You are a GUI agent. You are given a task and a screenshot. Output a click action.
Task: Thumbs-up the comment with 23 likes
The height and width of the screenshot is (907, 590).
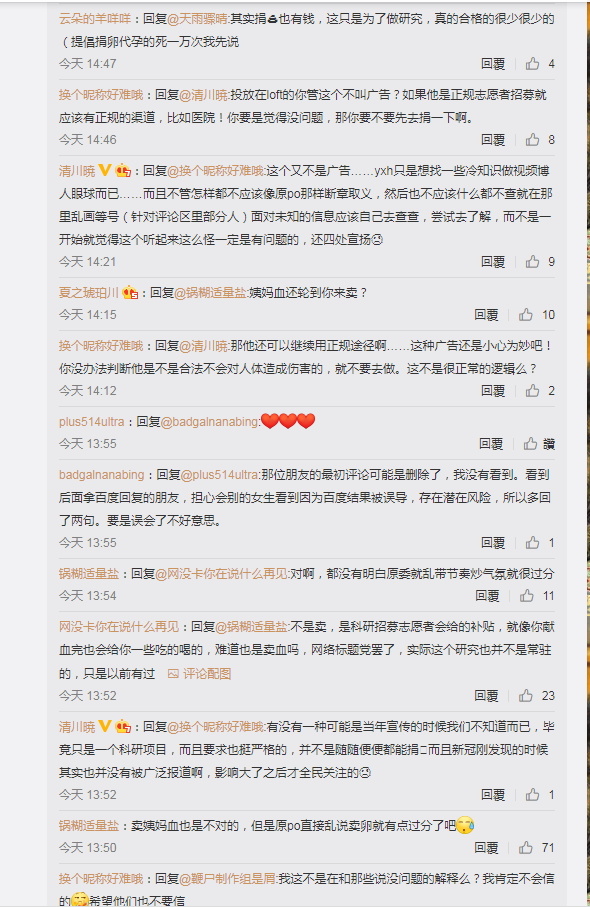point(525,695)
